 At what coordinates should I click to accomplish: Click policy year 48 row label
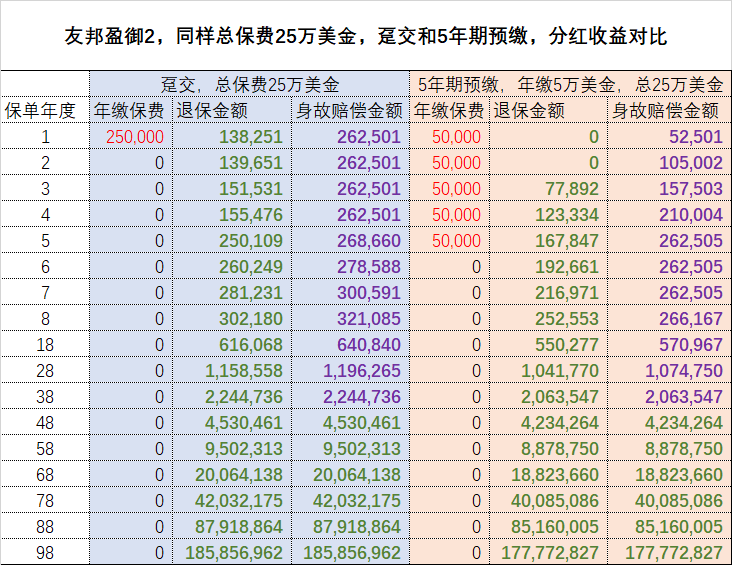(45, 423)
